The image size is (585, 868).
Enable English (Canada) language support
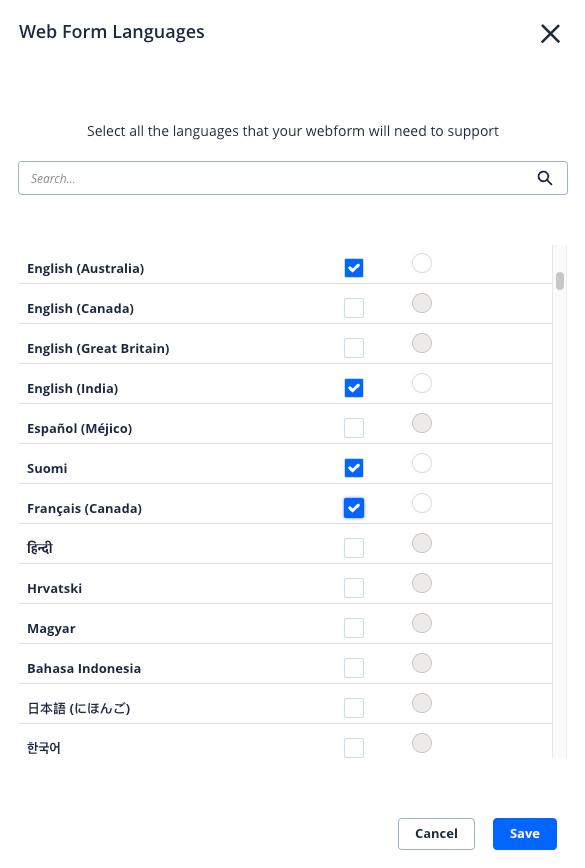coord(354,307)
